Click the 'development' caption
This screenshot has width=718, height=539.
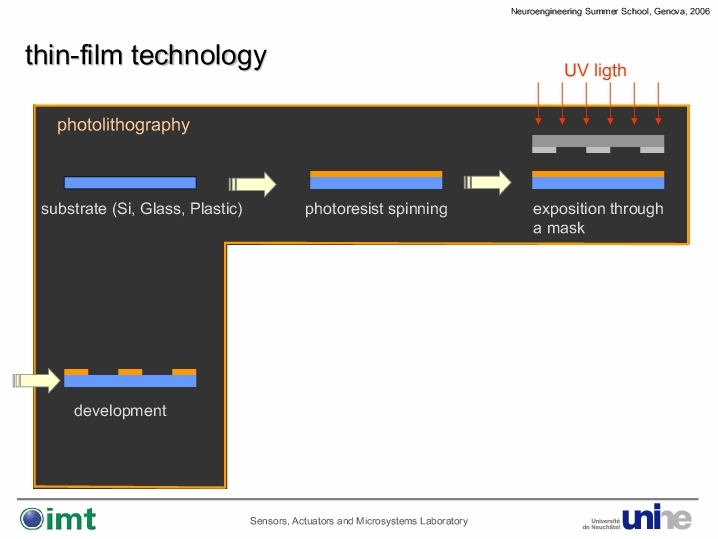120,411
